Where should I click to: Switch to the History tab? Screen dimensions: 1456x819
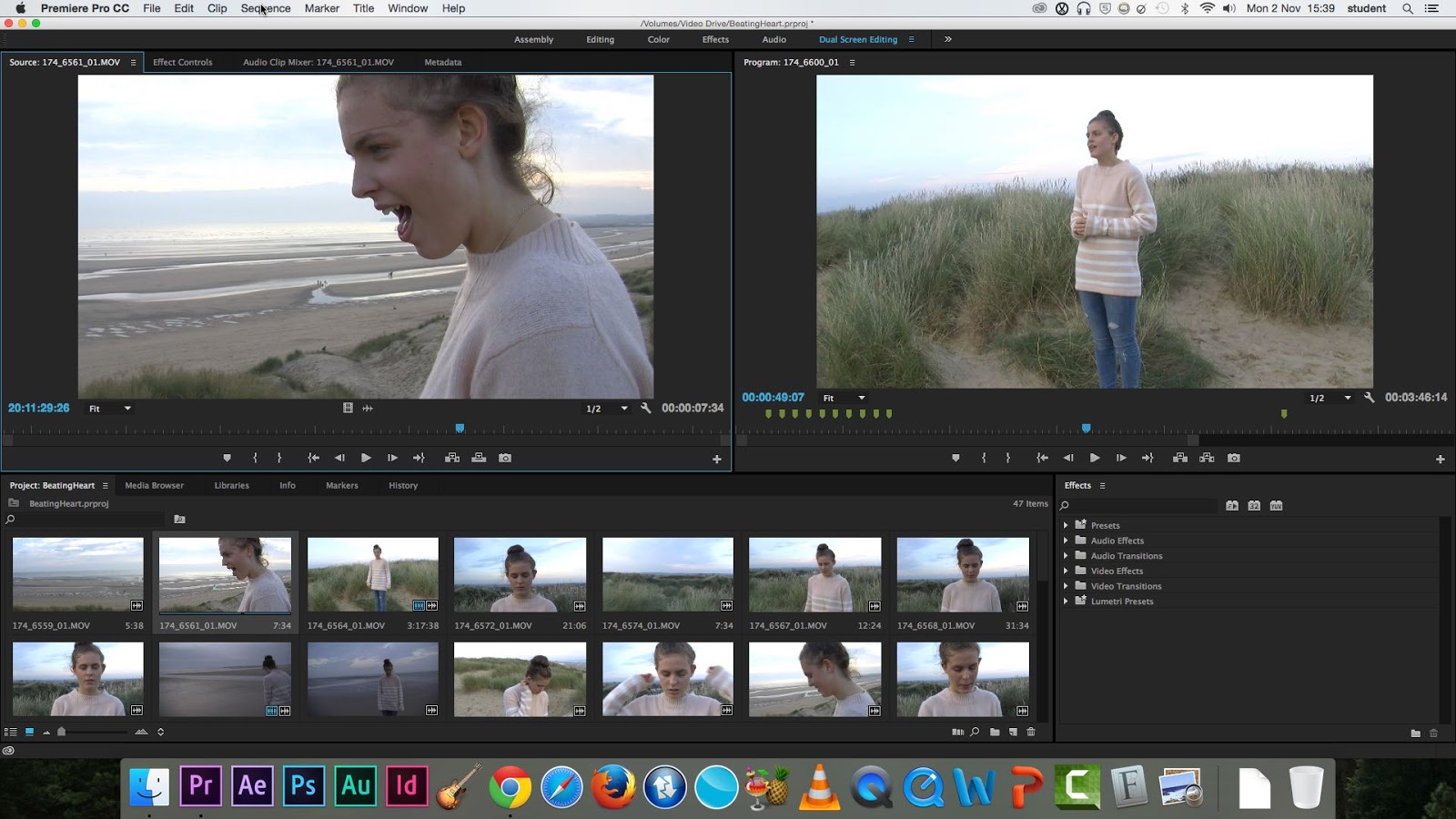[403, 485]
